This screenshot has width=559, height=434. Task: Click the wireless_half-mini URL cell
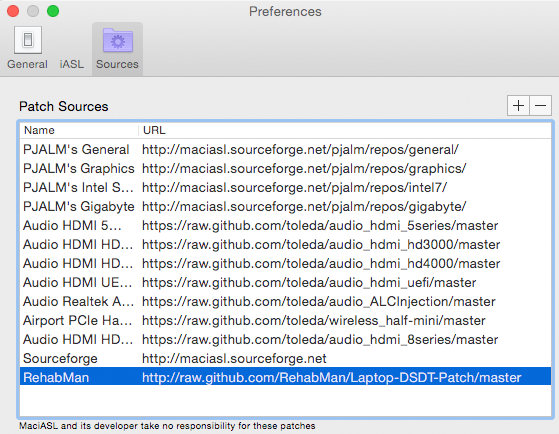tap(314, 321)
